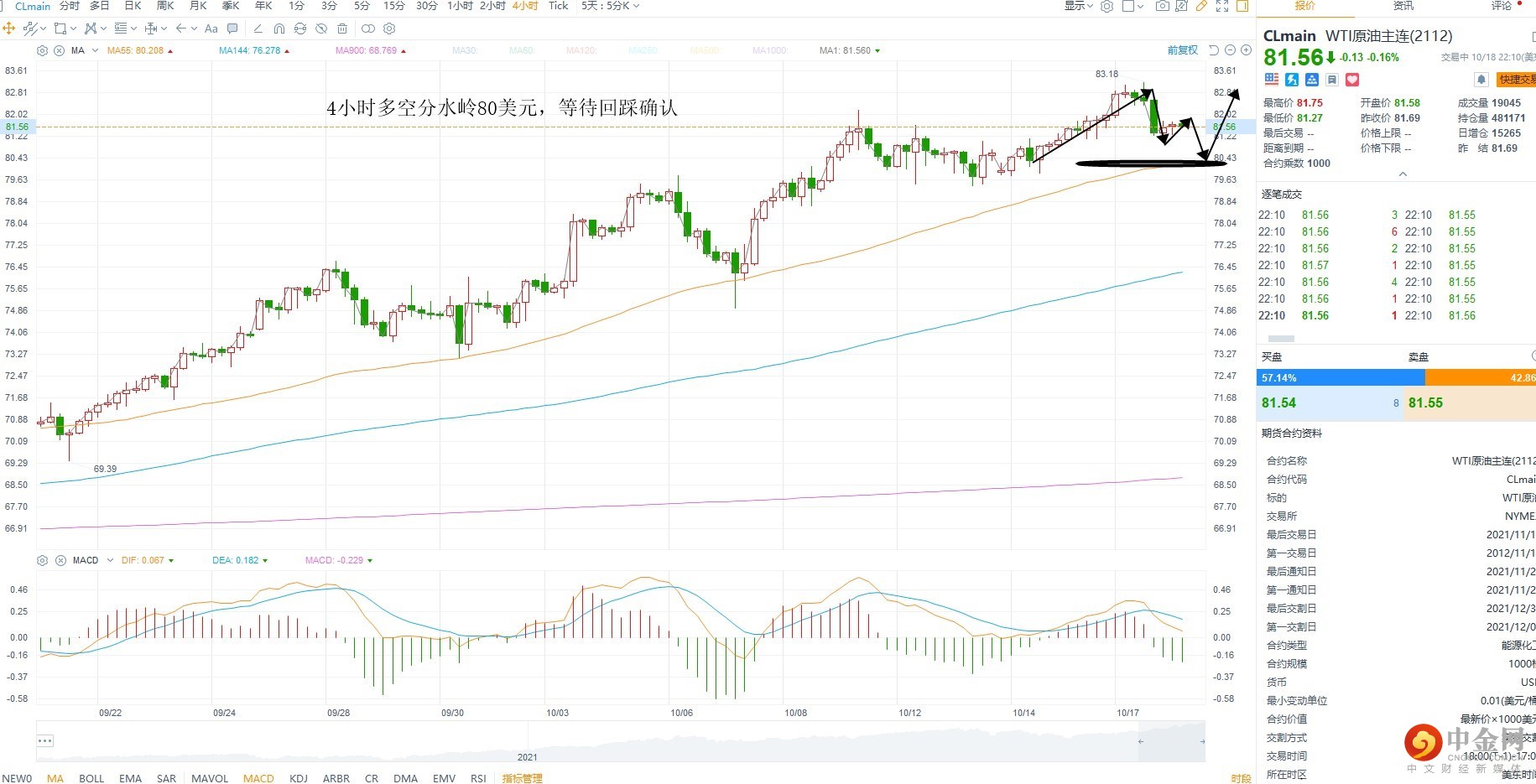Remove the MACD indicator with X icon
Viewport: 1536px width, 784px height.
[60, 560]
